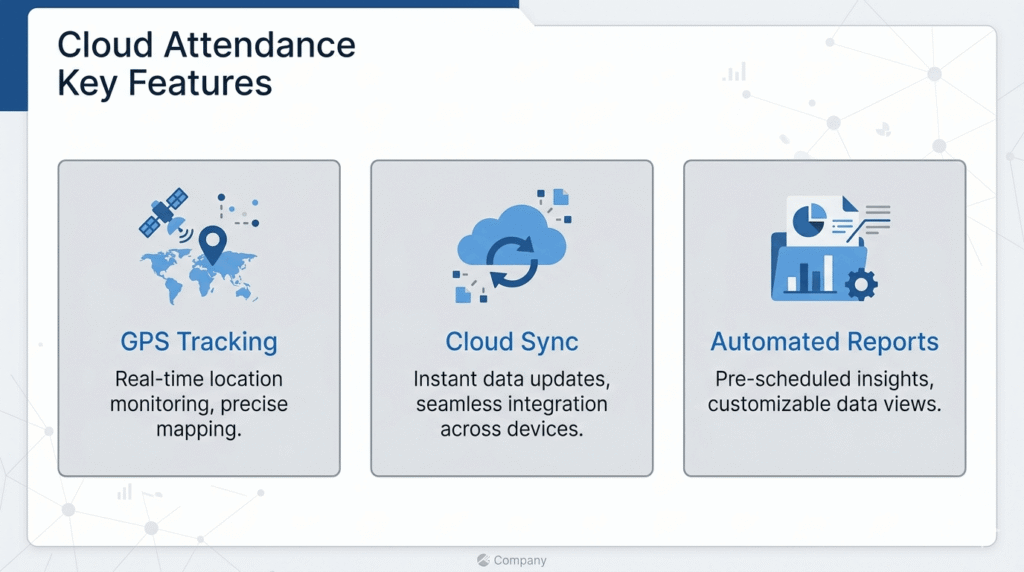The height and width of the screenshot is (572, 1024).
Task: Click text 'Instant data updates, seamless integration'
Action: pos(512,391)
